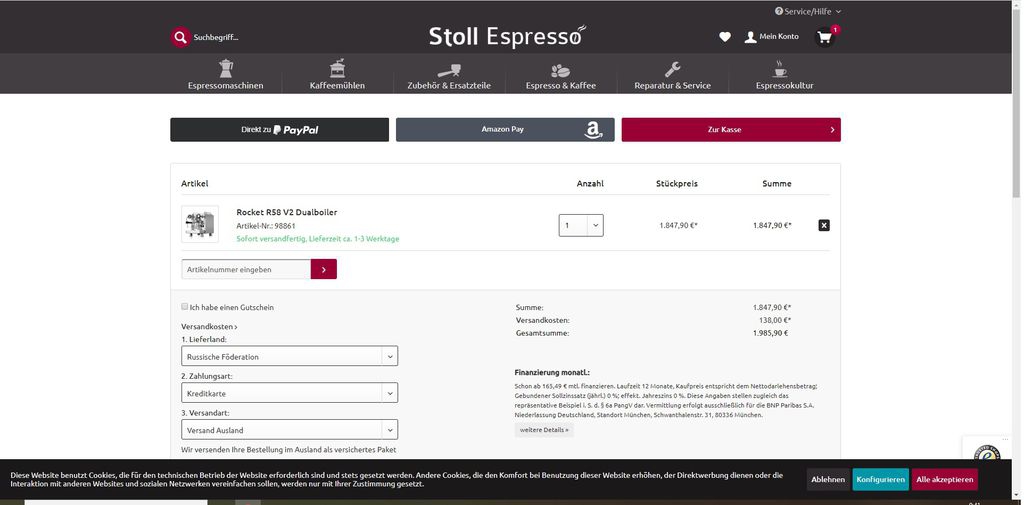Open the Anzahl quantity dropdown
This screenshot has width=1024, height=505.
(x=581, y=225)
